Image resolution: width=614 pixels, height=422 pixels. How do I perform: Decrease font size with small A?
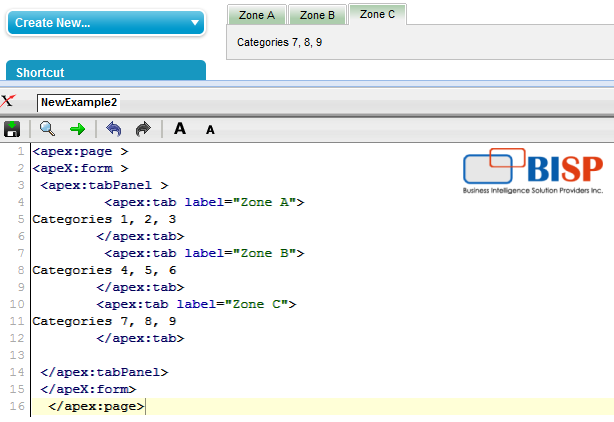[210, 130]
